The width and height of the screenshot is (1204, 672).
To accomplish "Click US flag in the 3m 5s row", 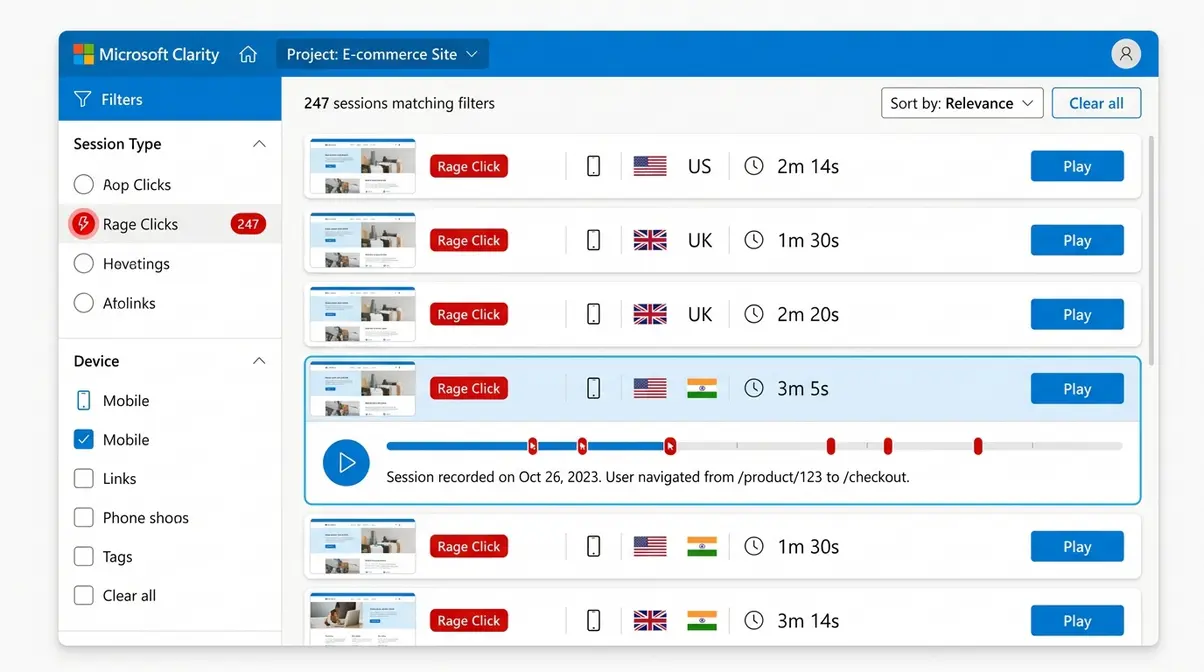I will [x=650, y=388].
